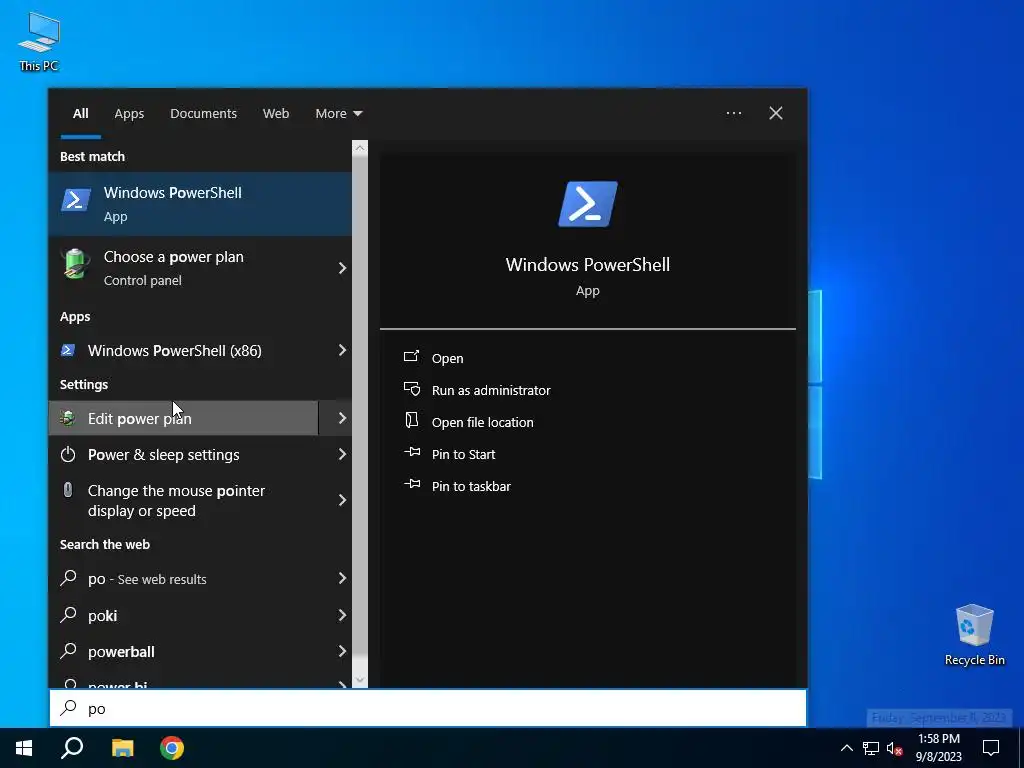The height and width of the screenshot is (768, 1024).
Task: Expand Choose a power plan details arrow
Action: pos(342,268)
